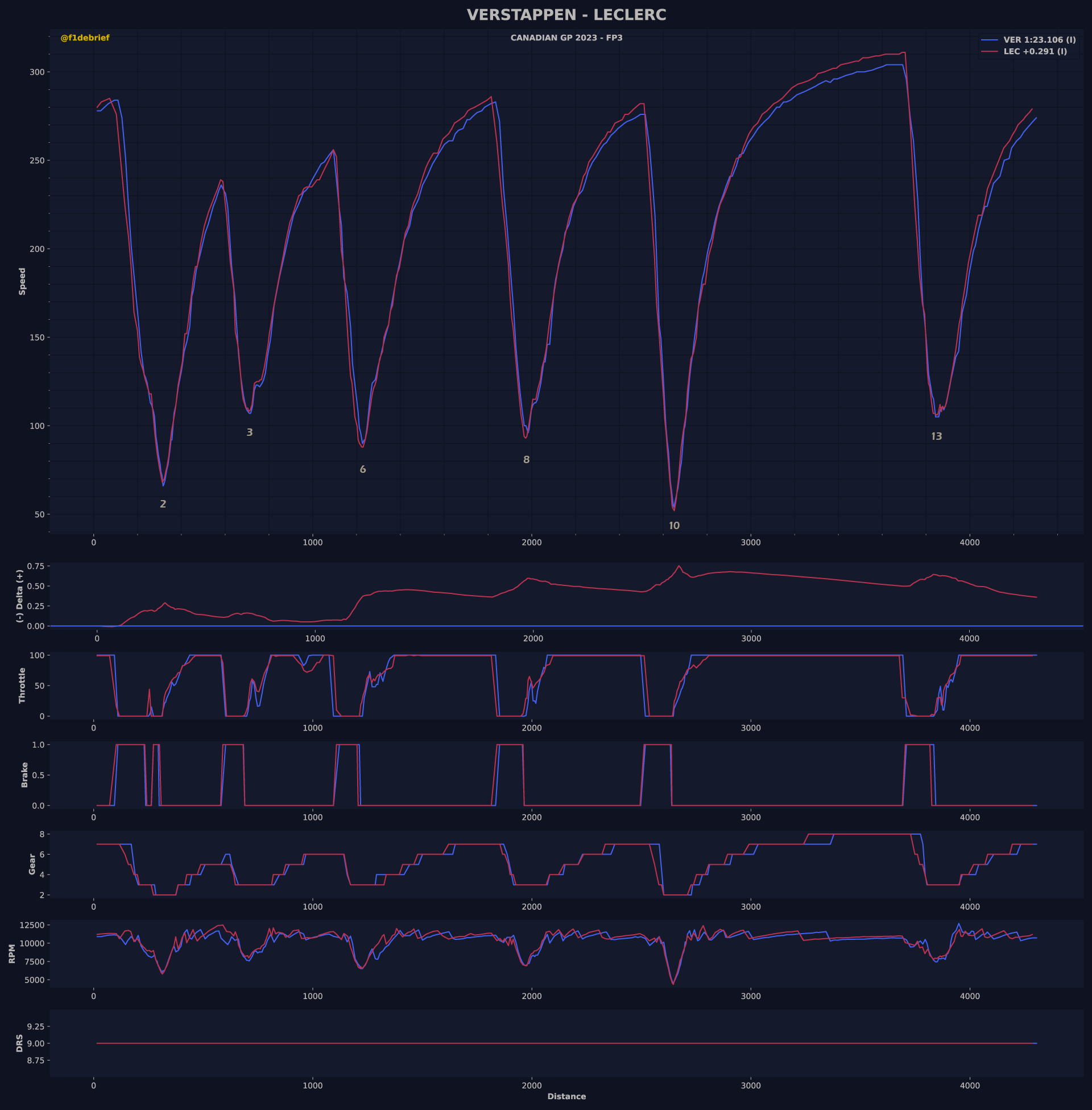The width and height of the screenshot is (1092, 1110).
Task: Click the VERSTAPPEN - LECLERC chart title
Action: tap(566, 15)
